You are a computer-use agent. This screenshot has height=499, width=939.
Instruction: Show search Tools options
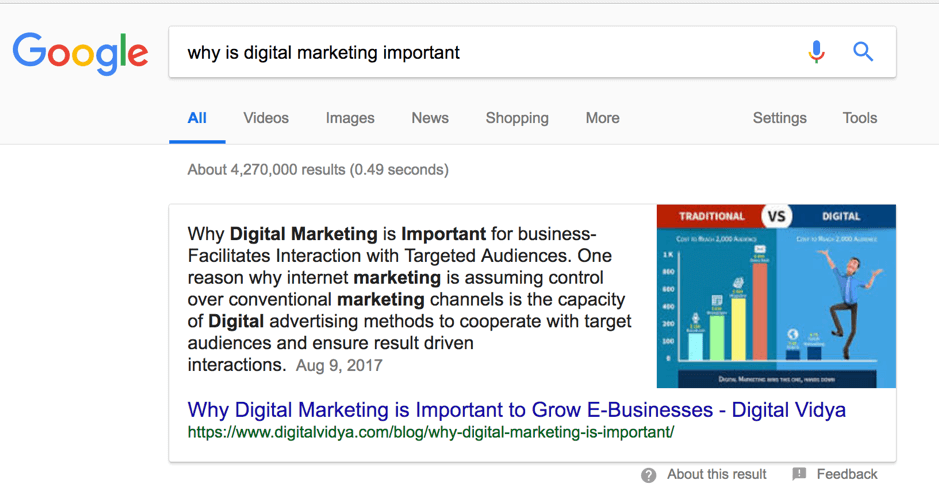859,118
